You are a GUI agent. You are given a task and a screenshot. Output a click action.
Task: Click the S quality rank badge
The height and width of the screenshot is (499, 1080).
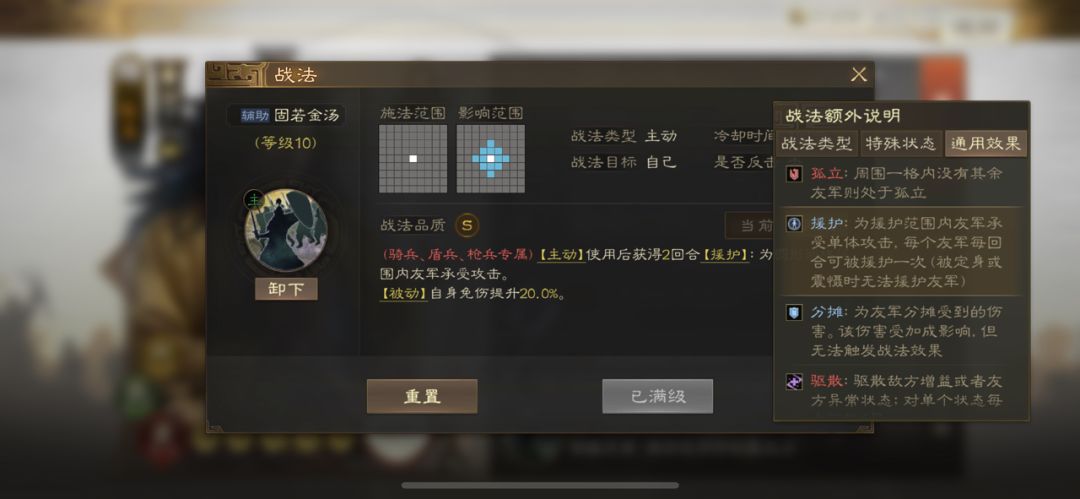click(467, 225)
